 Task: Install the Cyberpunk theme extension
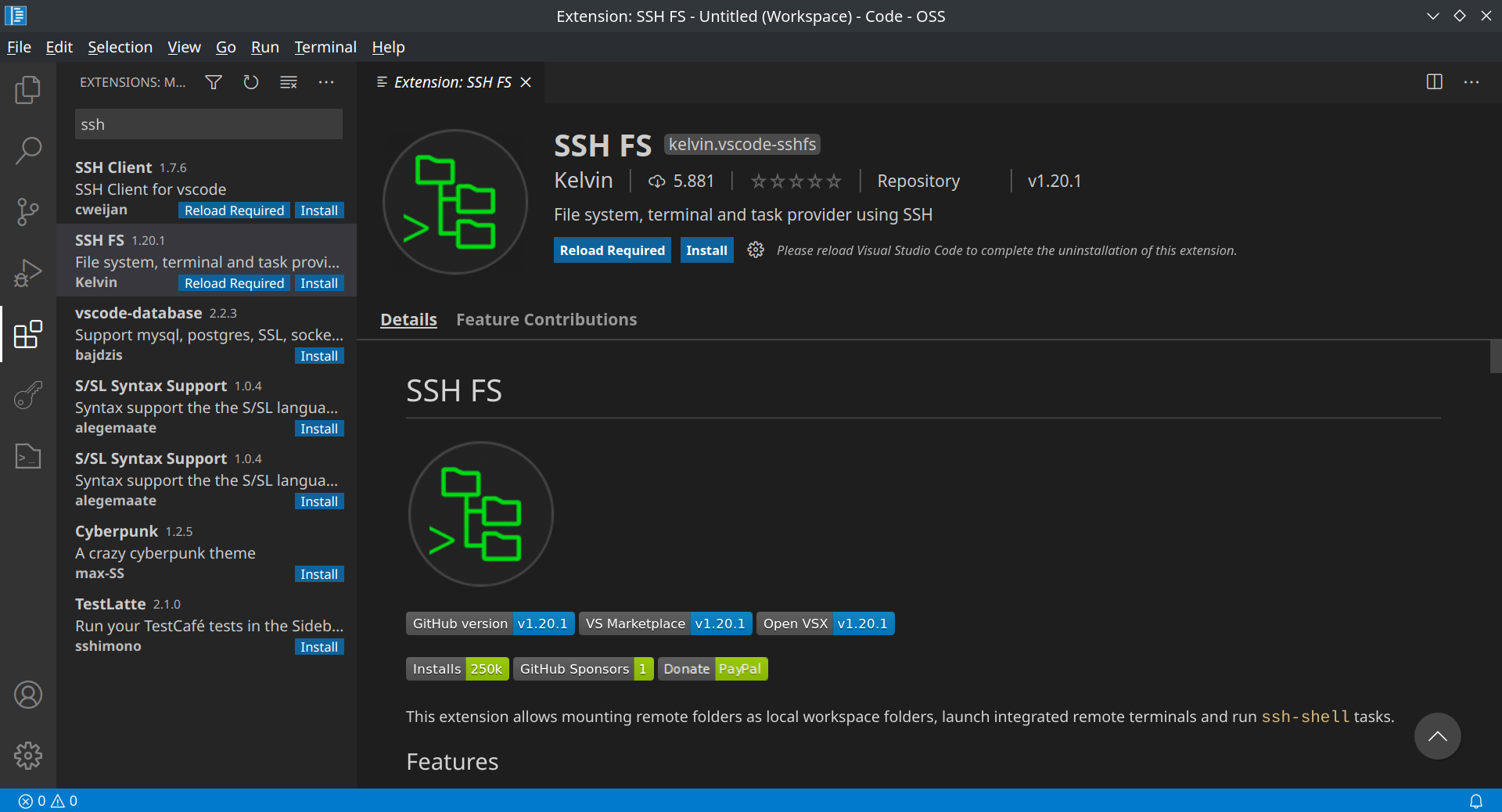tap(319, 574)
